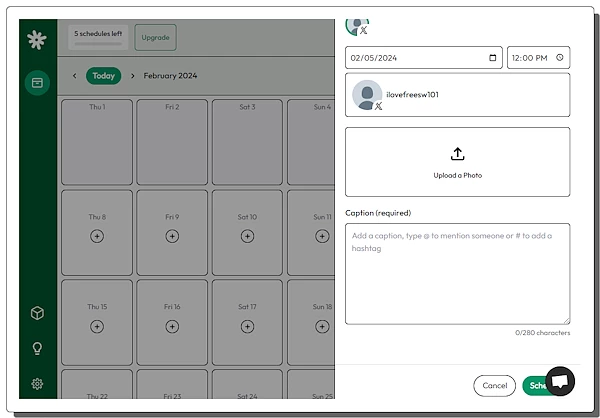Cancel the scheduling dialog
Screen dimensions: 600x418
pos(494,385)
